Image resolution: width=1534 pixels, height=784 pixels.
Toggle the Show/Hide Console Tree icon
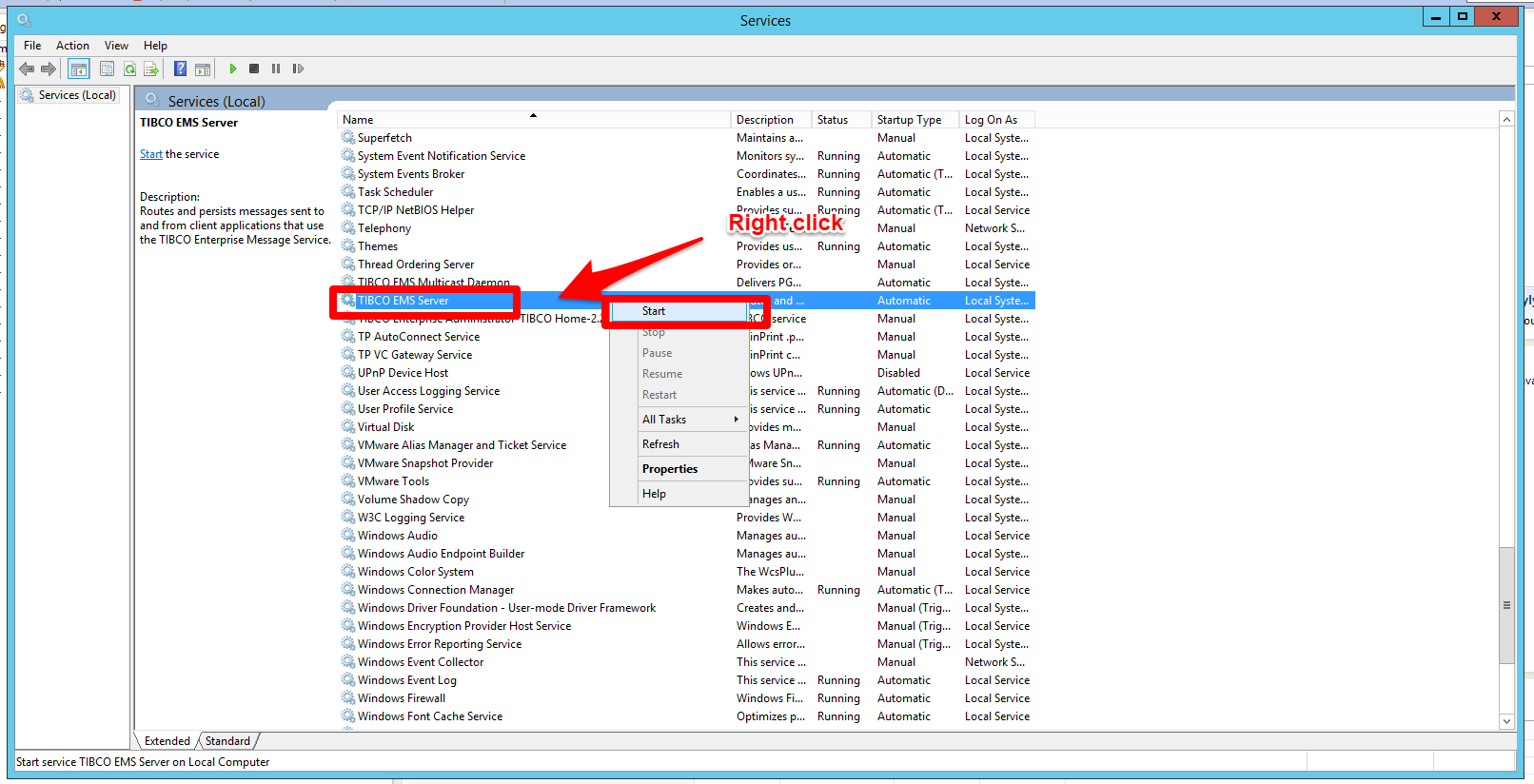(79, 69)
